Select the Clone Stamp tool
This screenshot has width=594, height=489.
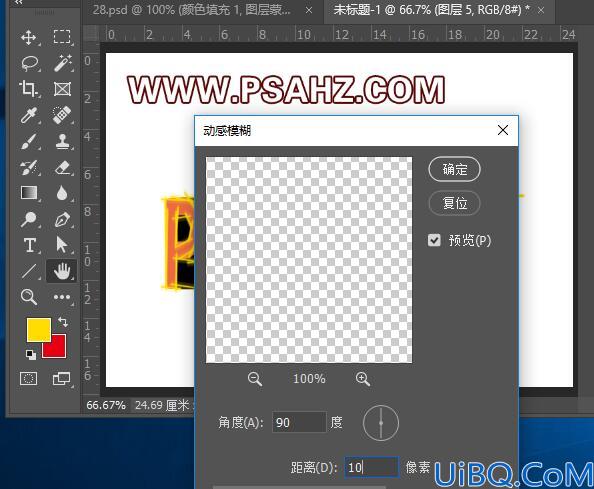62,141
